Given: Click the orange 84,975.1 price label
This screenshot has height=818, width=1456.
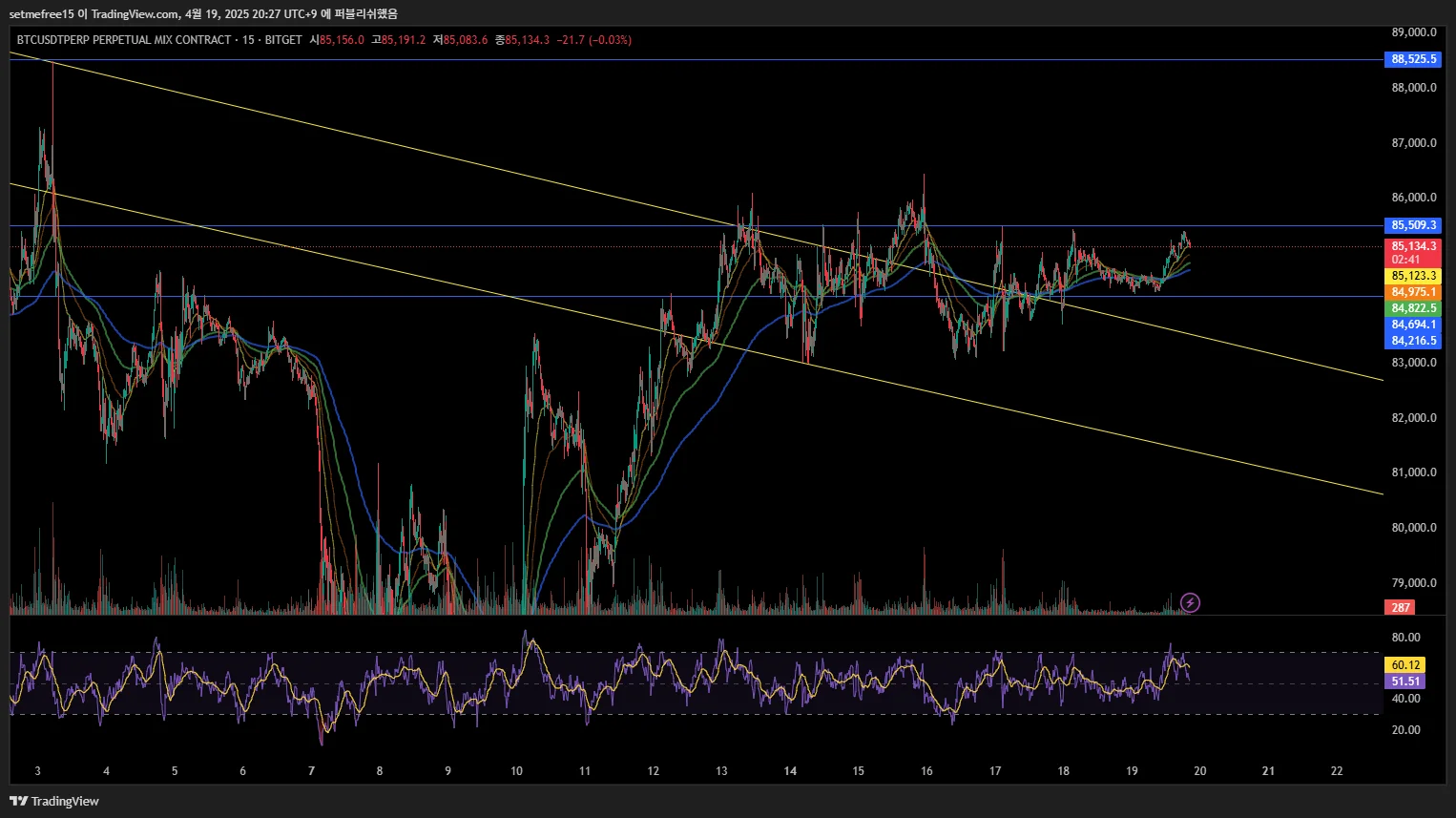Looking at the screenshot, I should coord(1412,292).
